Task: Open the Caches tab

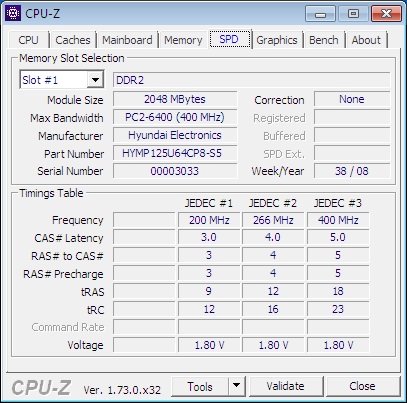Action: tap(73, 40)
